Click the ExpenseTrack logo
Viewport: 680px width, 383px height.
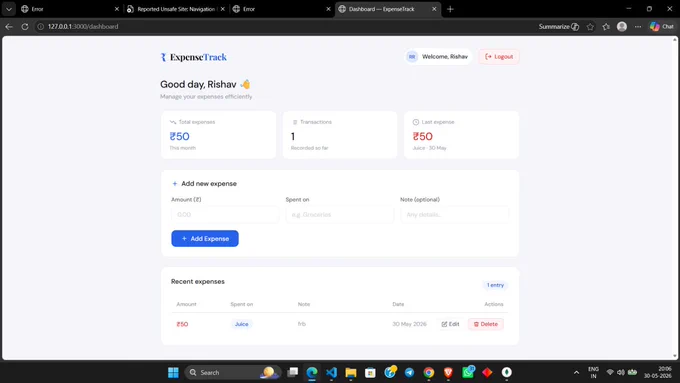click(x=193, y=57)
